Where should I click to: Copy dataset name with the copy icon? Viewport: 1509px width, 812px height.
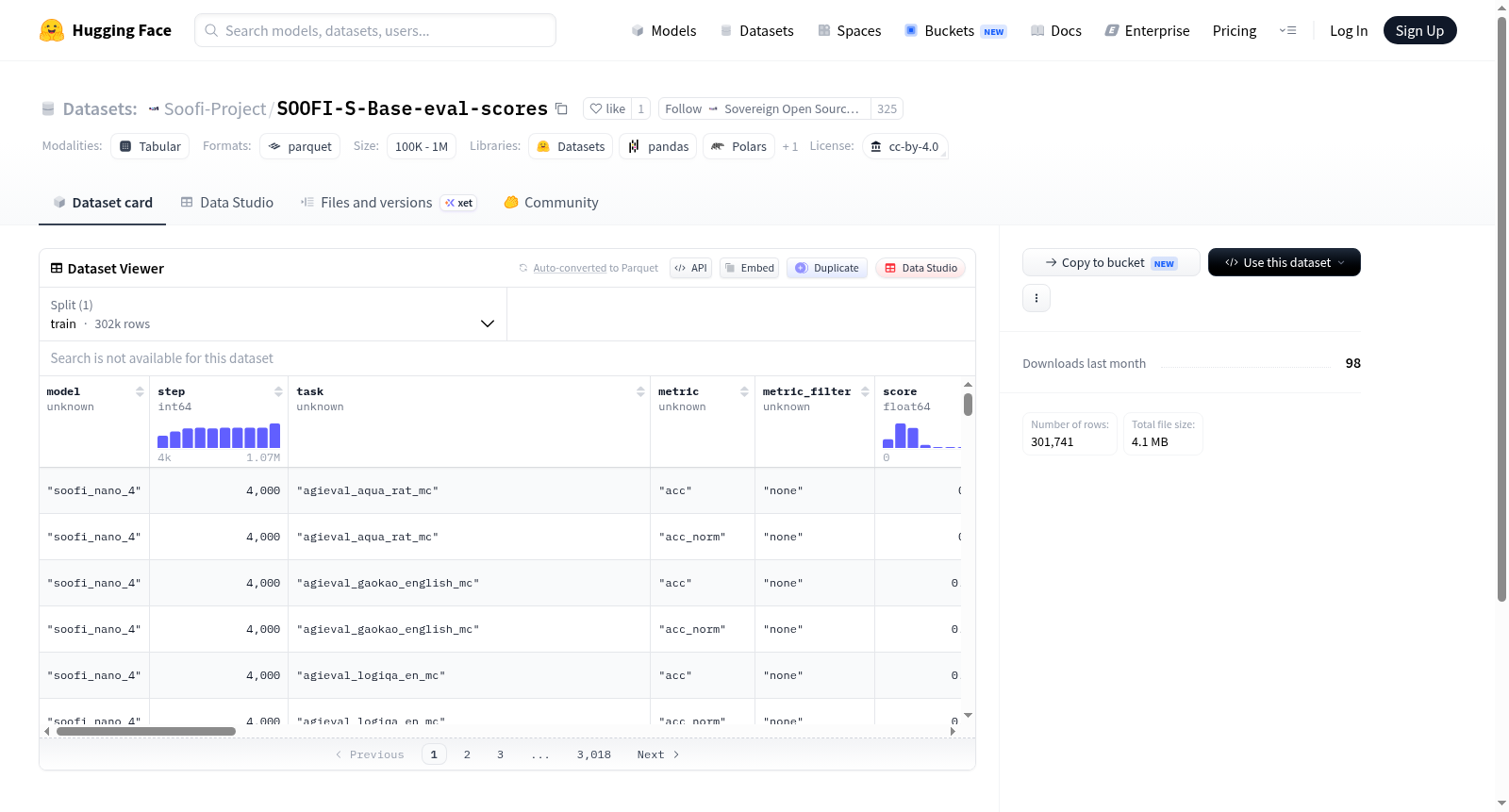coord(561,108)
